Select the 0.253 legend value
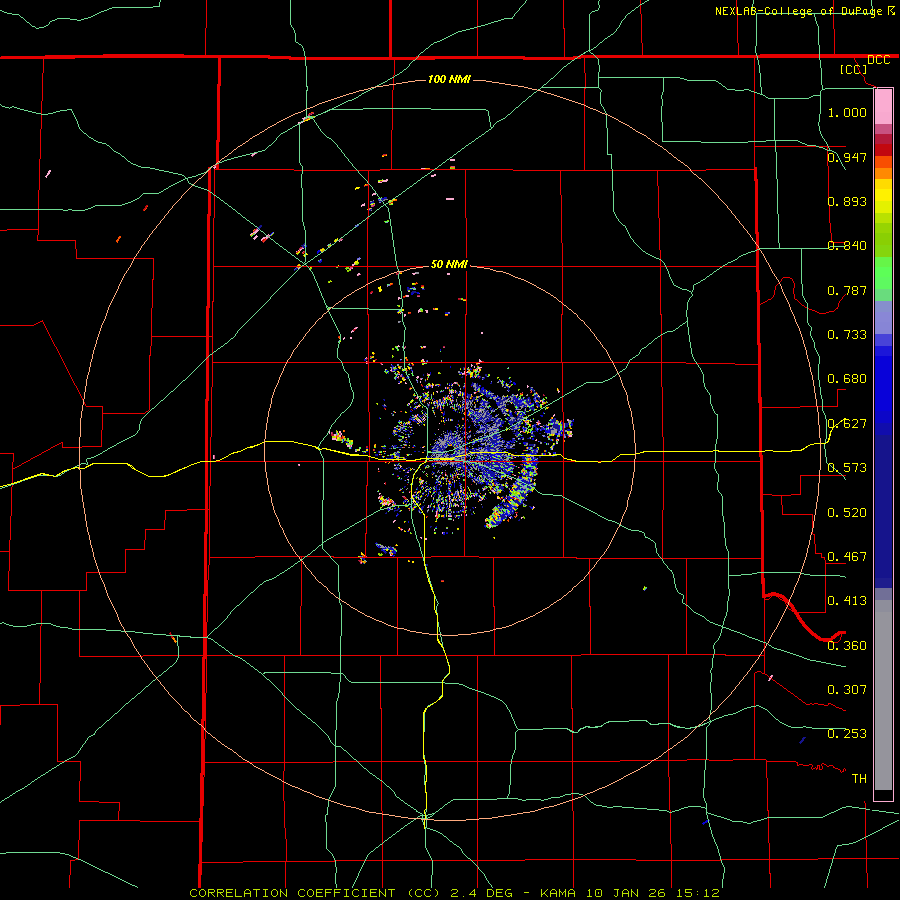The image size is (900, 900). [847, 734]
